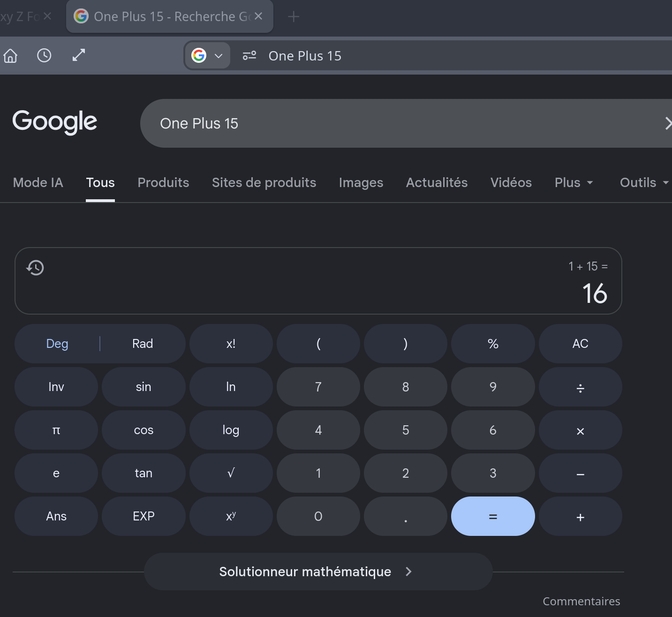Tap the division ÷ key

coord(580,387)
